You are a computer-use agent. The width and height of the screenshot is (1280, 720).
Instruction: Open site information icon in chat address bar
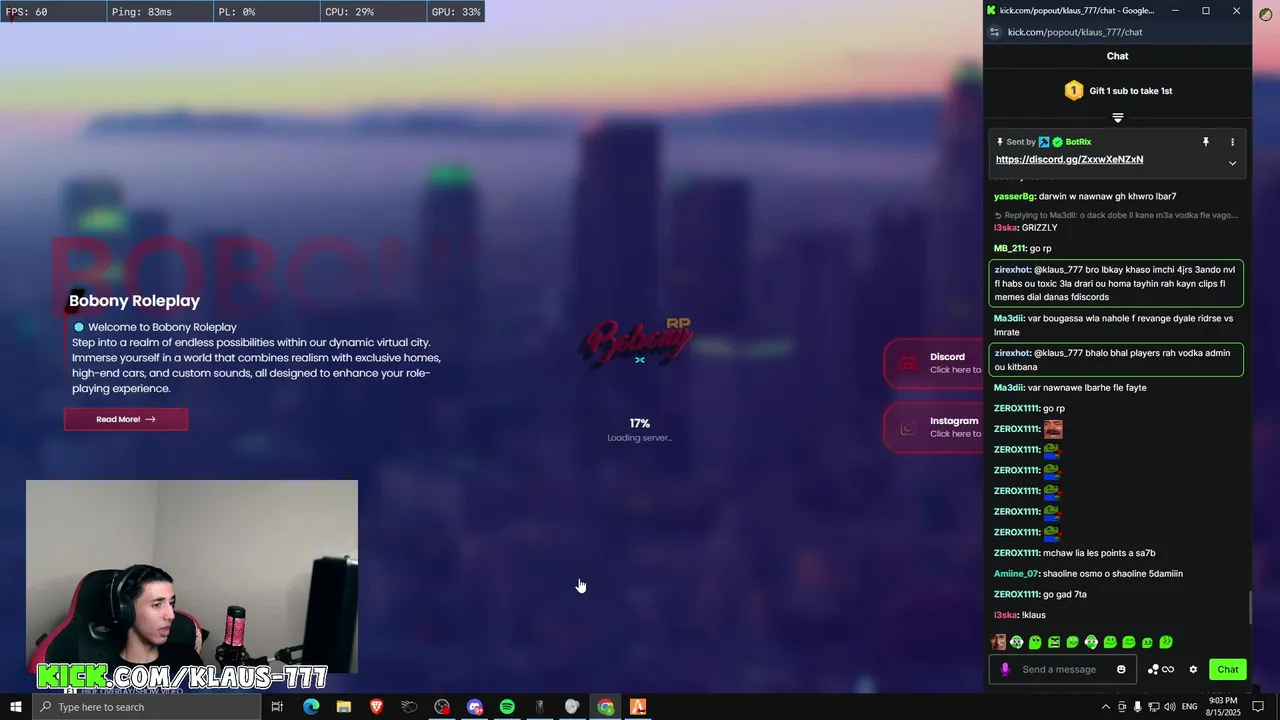994,32
